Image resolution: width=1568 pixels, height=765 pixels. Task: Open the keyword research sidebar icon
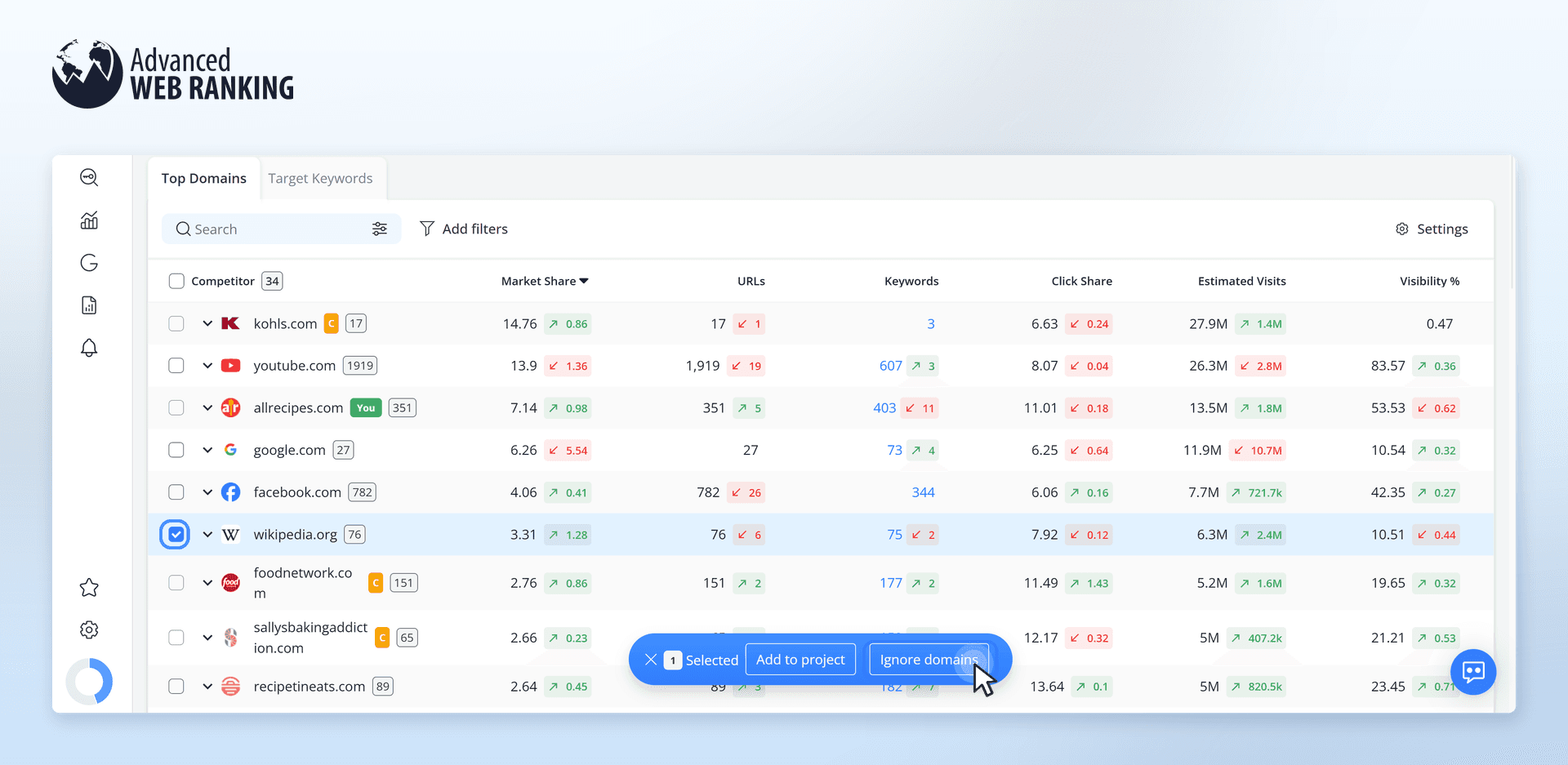pos(89,177)
